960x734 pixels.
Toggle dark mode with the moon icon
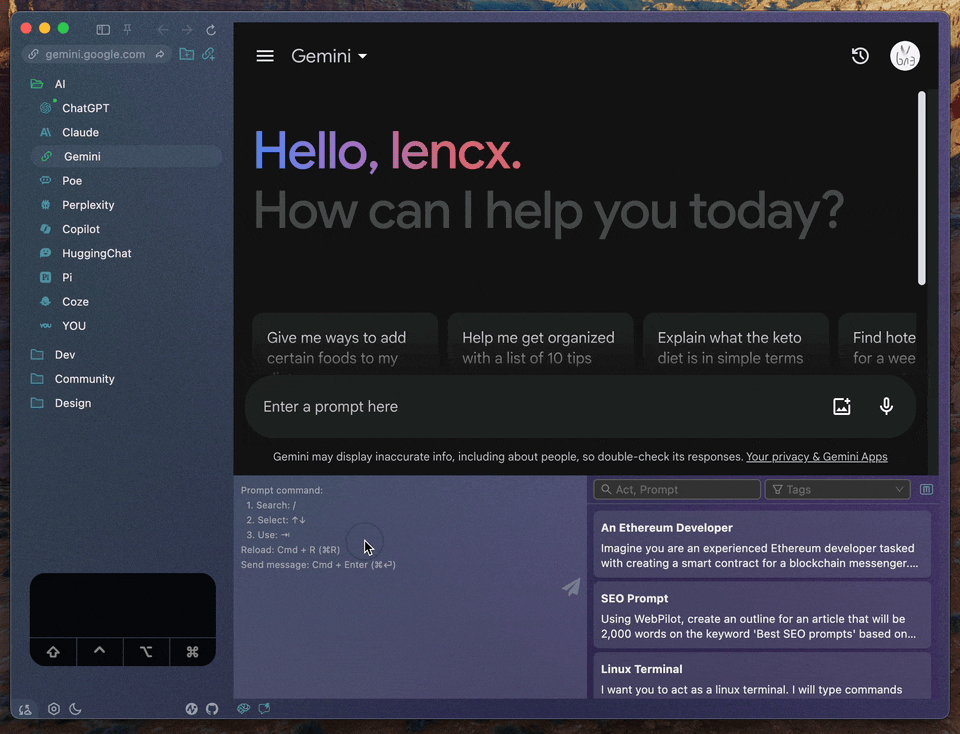(x=75, y=709)
